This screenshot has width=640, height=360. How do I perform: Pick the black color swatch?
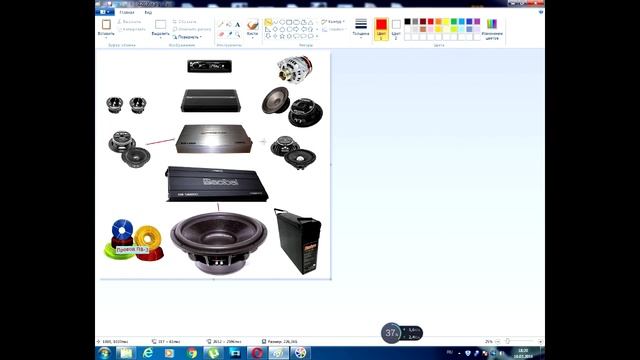point(407,22)
